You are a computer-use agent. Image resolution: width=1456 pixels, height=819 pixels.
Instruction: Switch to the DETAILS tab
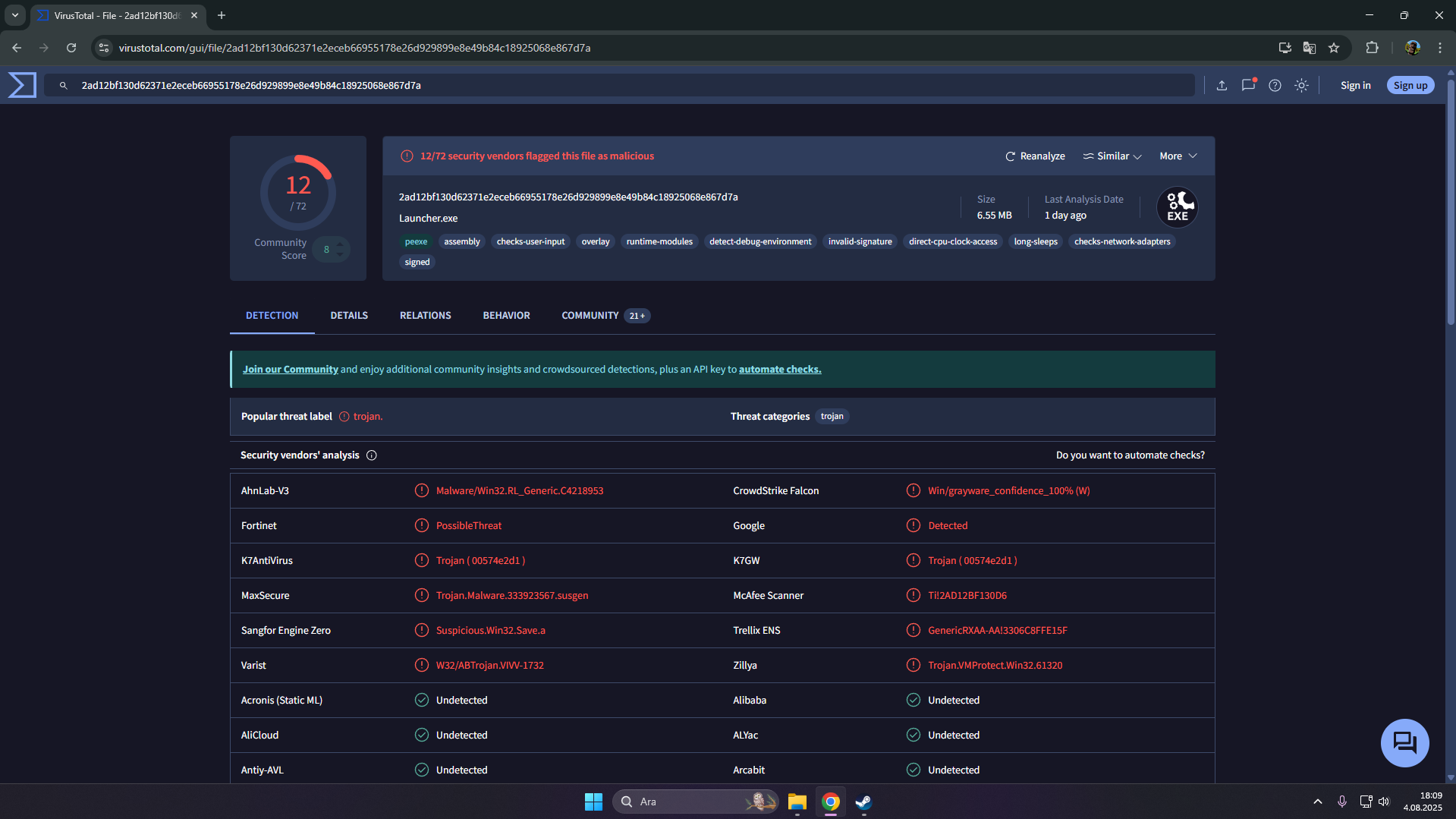tap(349, 316)
